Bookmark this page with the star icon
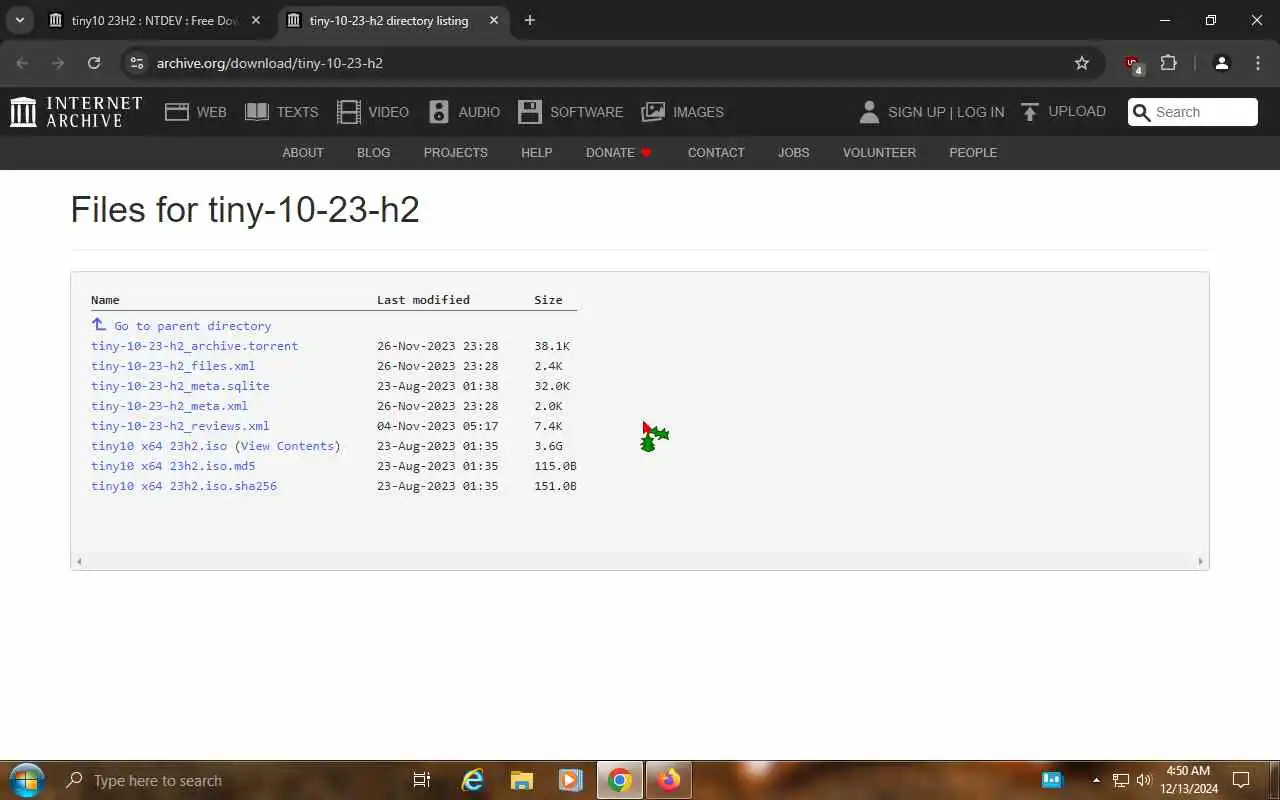Screen dimensions: 1280x800 (x=1082, y=63)
